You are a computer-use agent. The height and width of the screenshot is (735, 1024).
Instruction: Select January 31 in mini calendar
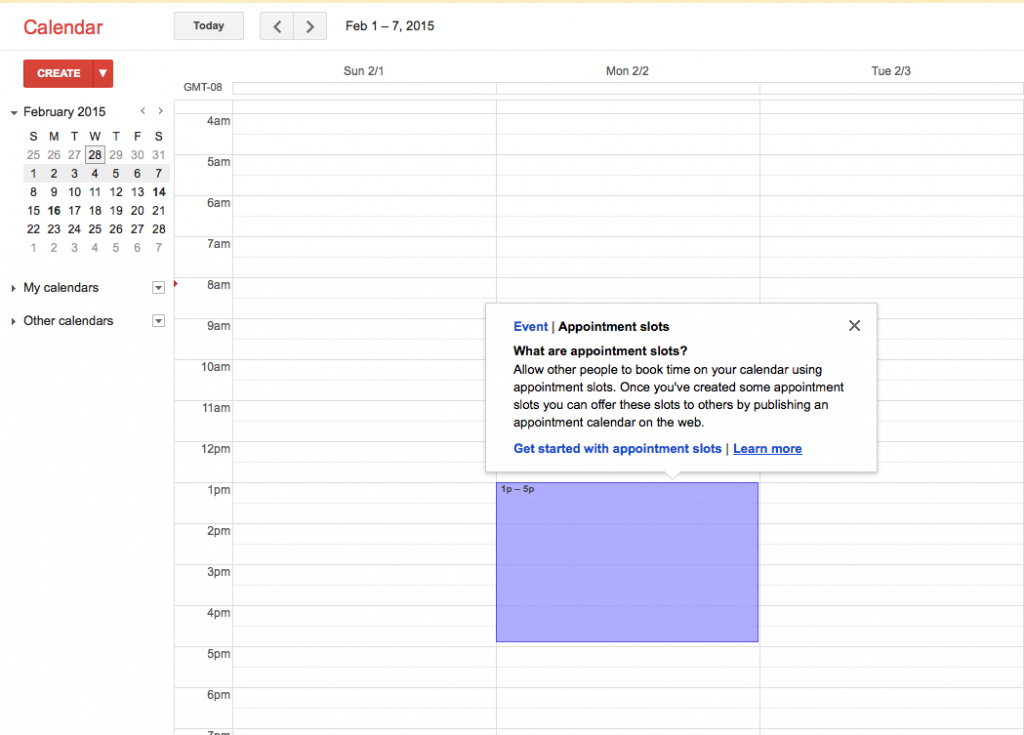[159, 155]
